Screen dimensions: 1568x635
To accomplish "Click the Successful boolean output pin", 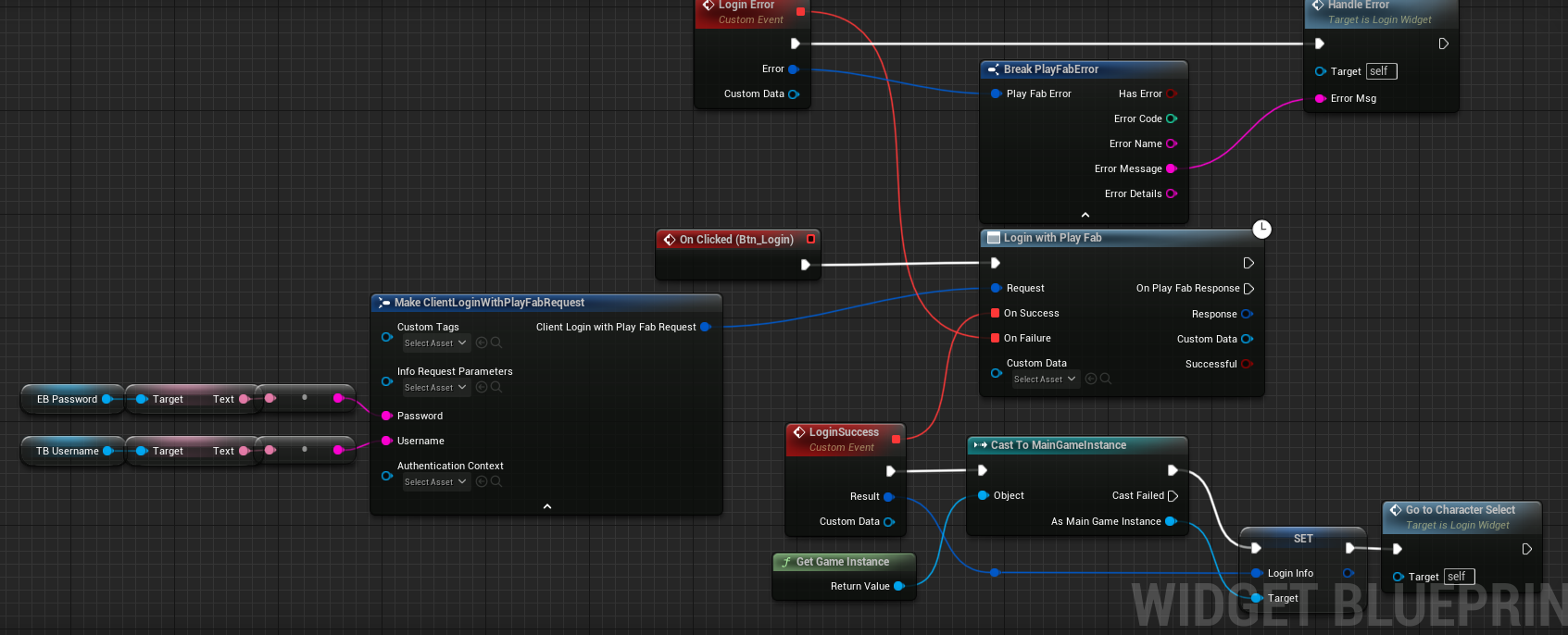I will click(x=1247, y=364).
